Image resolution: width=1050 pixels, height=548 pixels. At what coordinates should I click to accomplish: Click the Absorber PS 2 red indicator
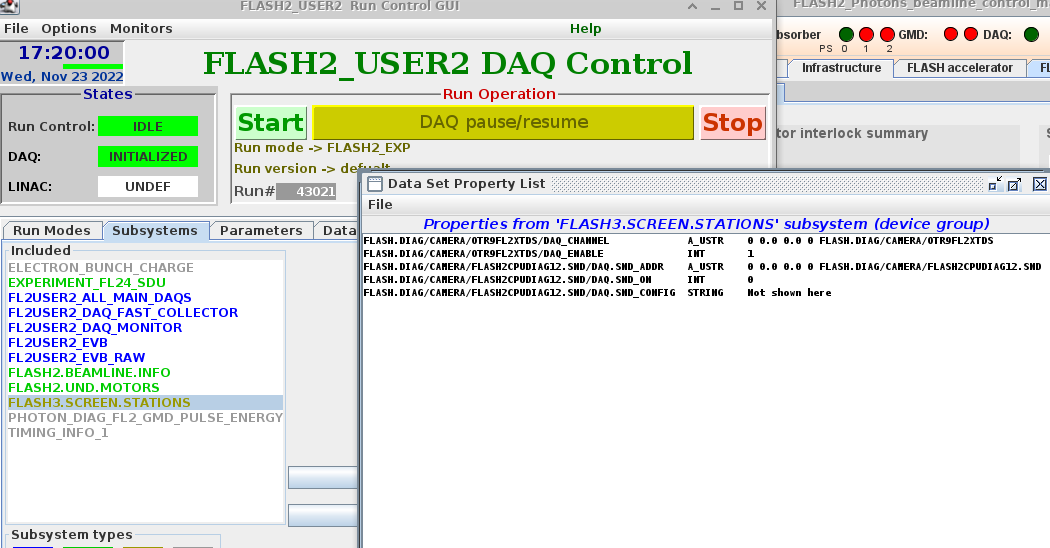[x=887, y=35]
